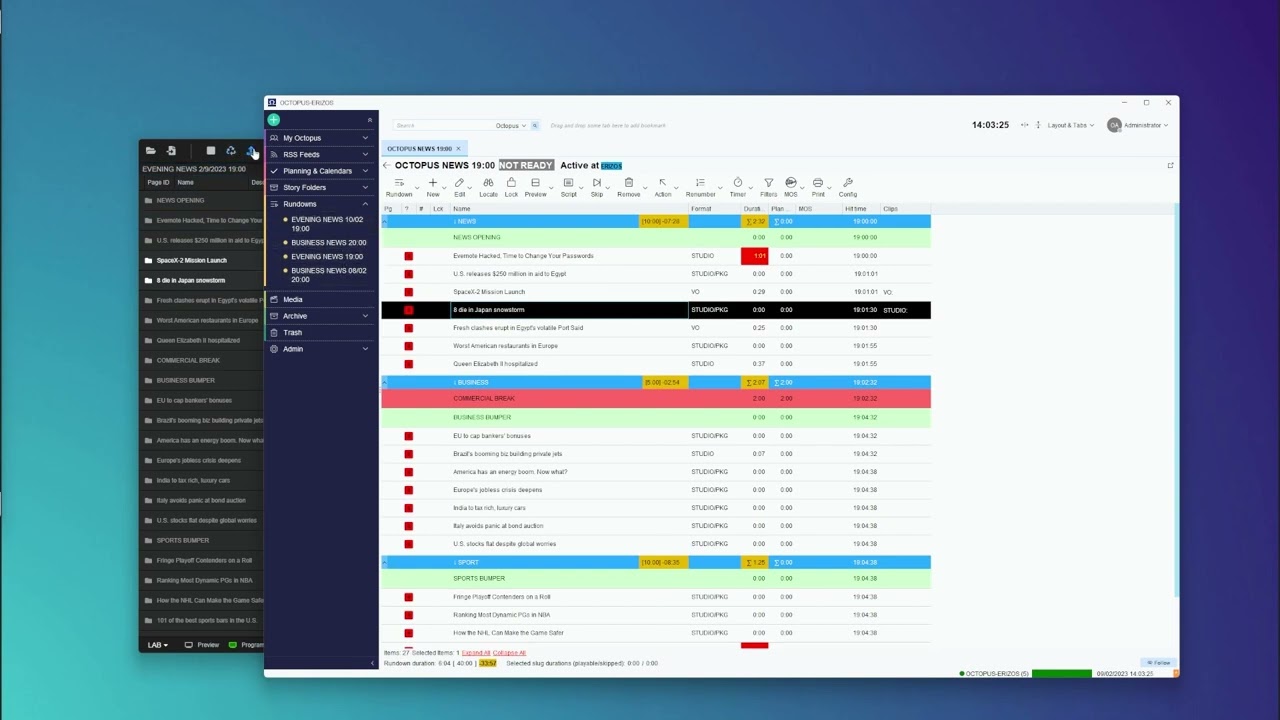Open the Trash sidebar item
The height and width of the screenshot is (720, 1280).
tap(320, 332)
